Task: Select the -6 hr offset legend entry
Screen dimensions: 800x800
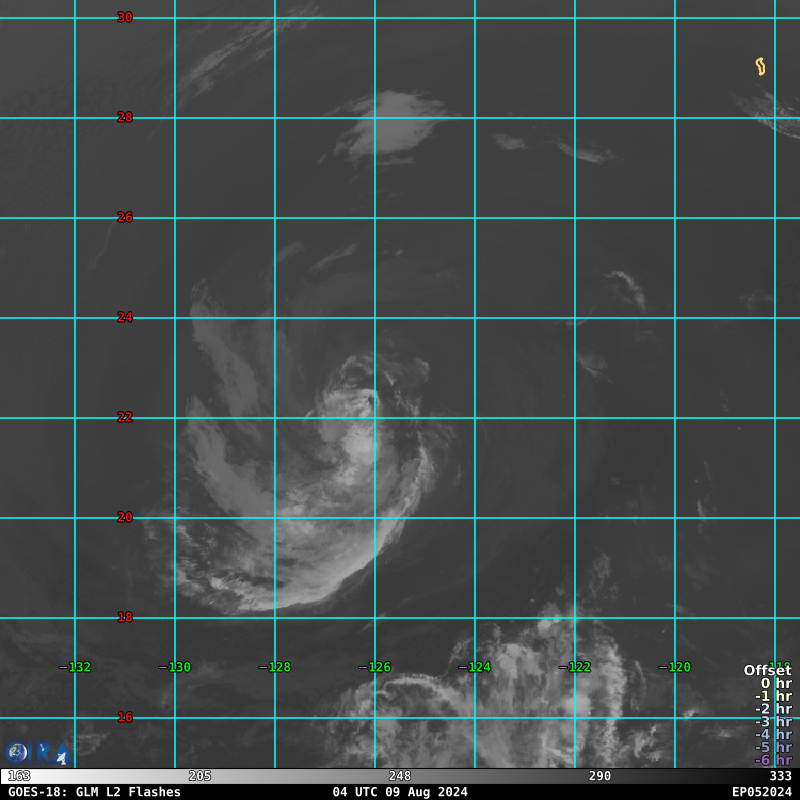Action: [773, 760]
